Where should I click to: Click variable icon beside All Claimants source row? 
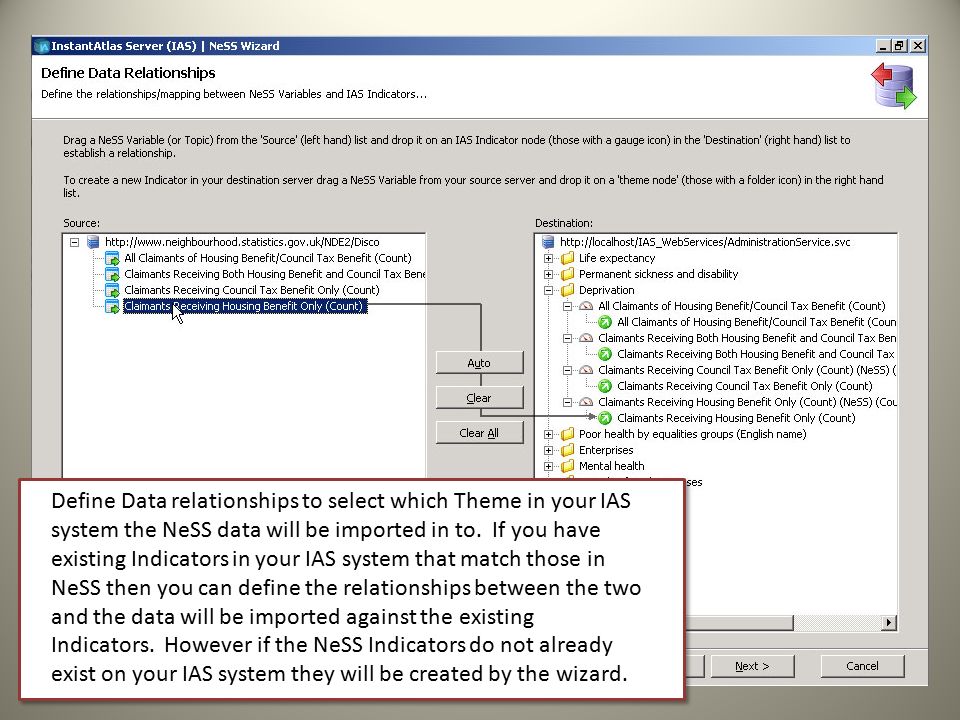point(112,258)
